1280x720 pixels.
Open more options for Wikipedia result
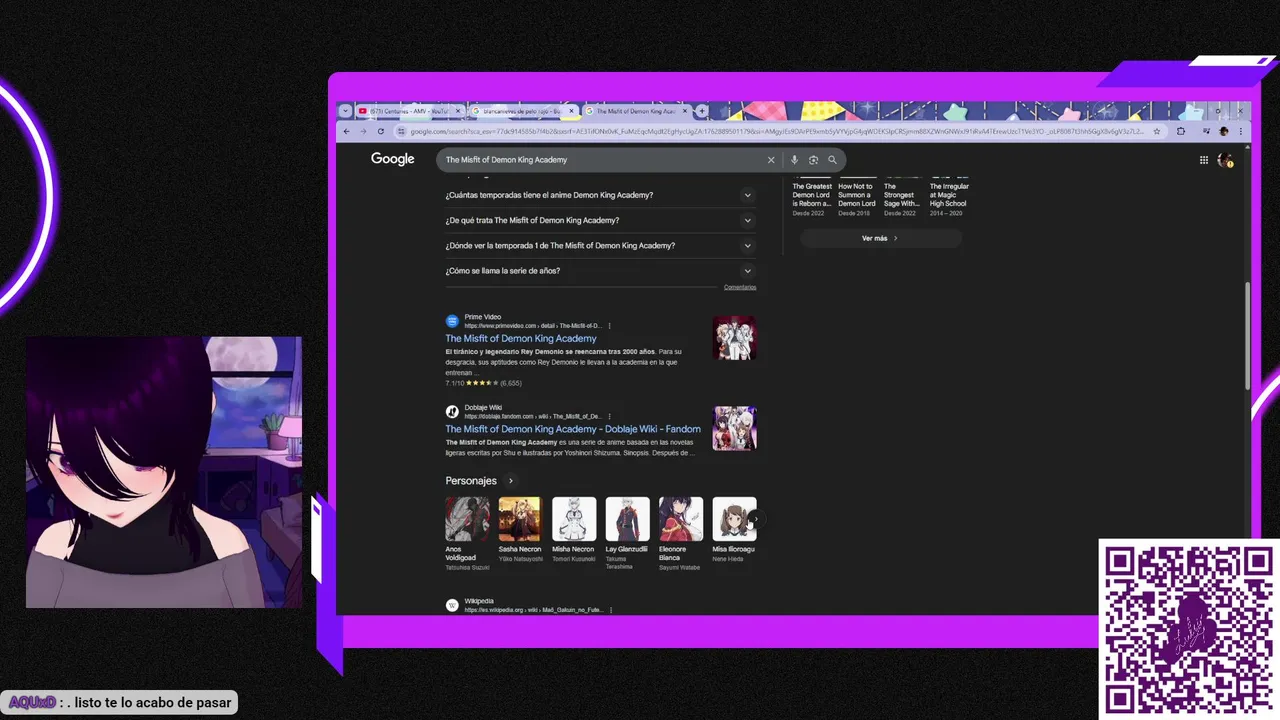(x=610, y=610)
